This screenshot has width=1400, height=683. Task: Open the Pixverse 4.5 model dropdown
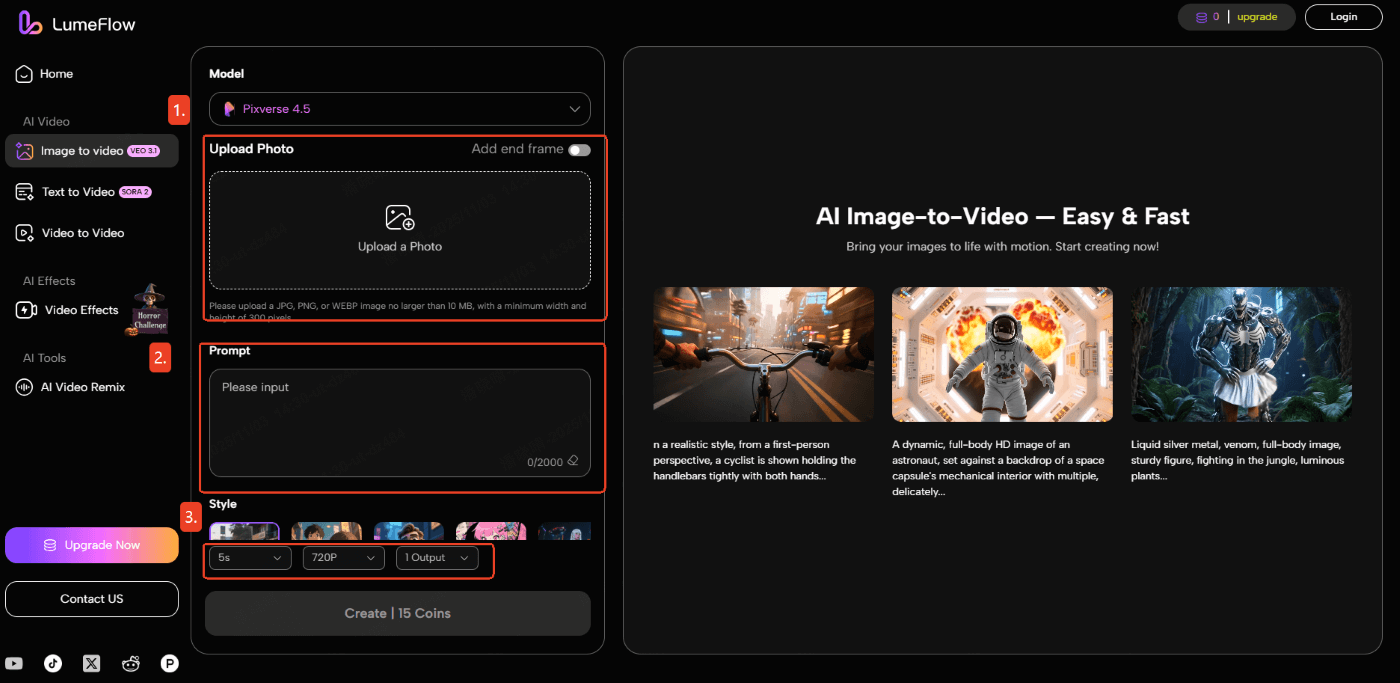(x=399, y=109)
